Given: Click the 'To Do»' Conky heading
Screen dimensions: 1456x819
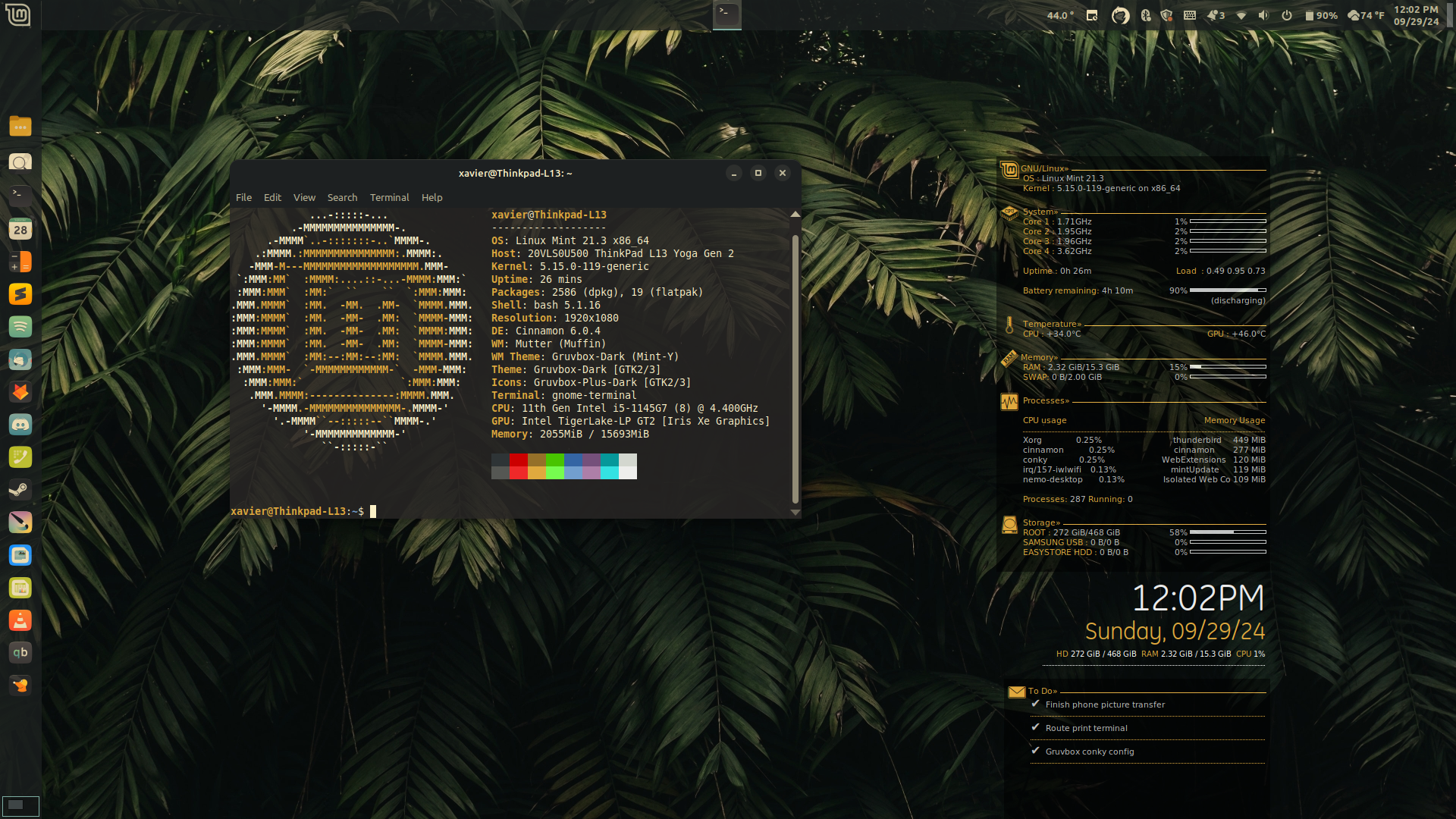Looking at the screenshot, I should (1043, 691).
